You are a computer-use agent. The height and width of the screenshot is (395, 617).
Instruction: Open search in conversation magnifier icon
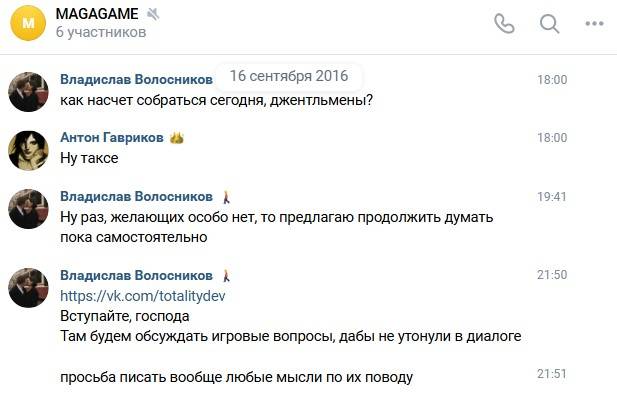[x=549, y=24]
